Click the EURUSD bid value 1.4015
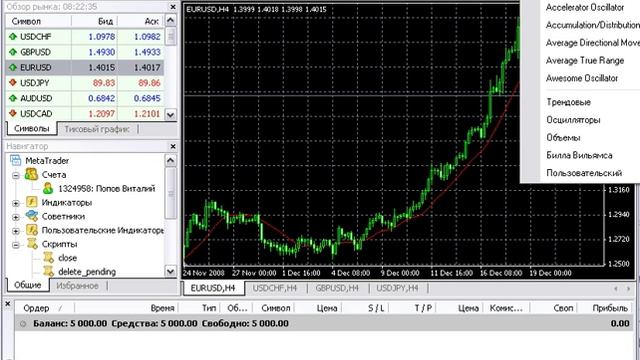 [x=102, y=67]
